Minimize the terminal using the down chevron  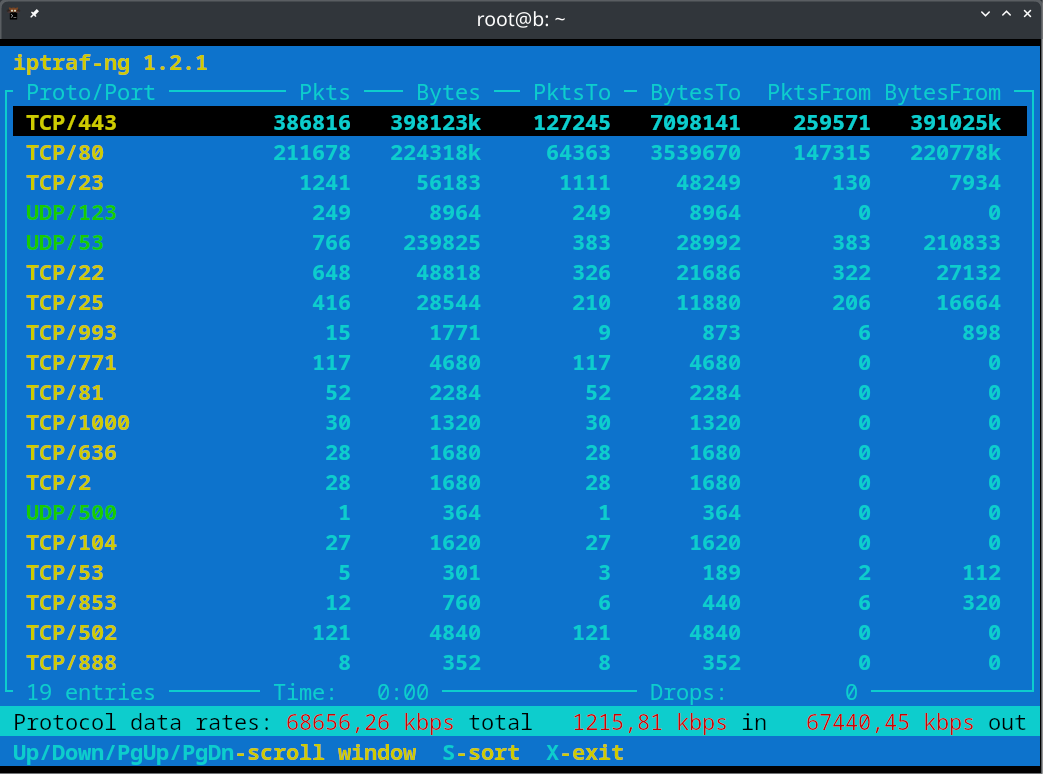point(986,14)
